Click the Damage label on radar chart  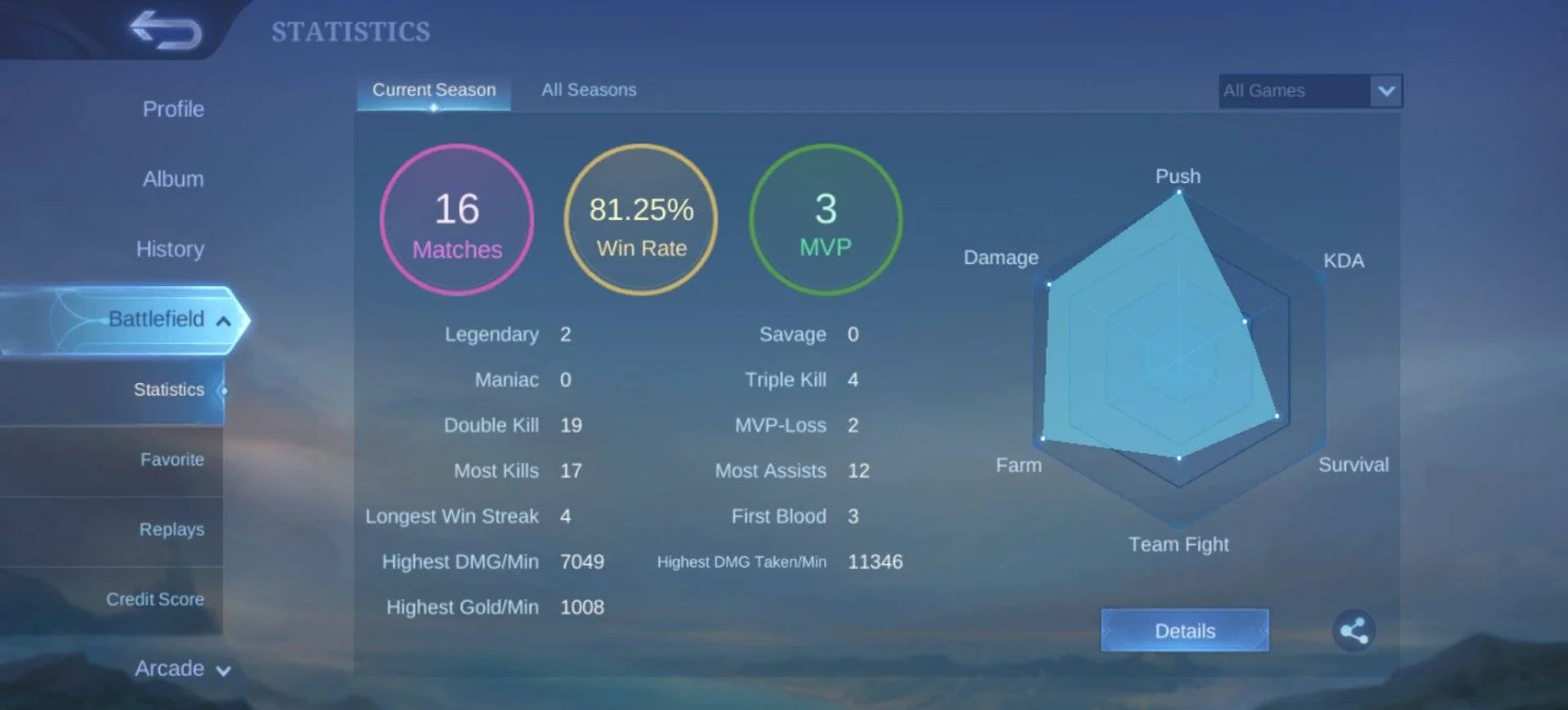coord(1000,257)
